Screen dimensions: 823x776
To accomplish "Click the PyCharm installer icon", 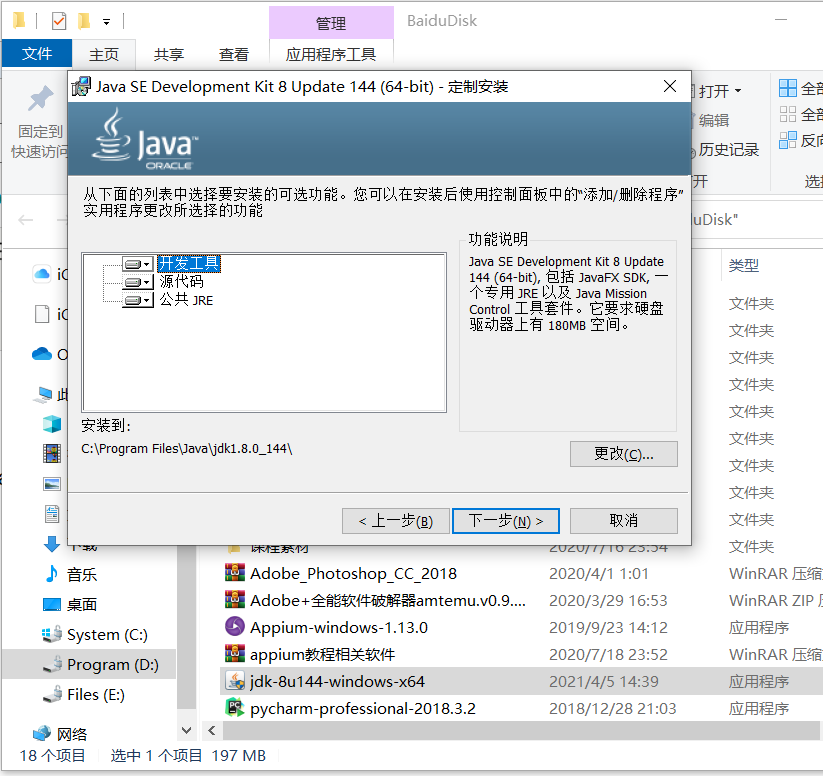I will pyautogui.click(x=235, y=707).
